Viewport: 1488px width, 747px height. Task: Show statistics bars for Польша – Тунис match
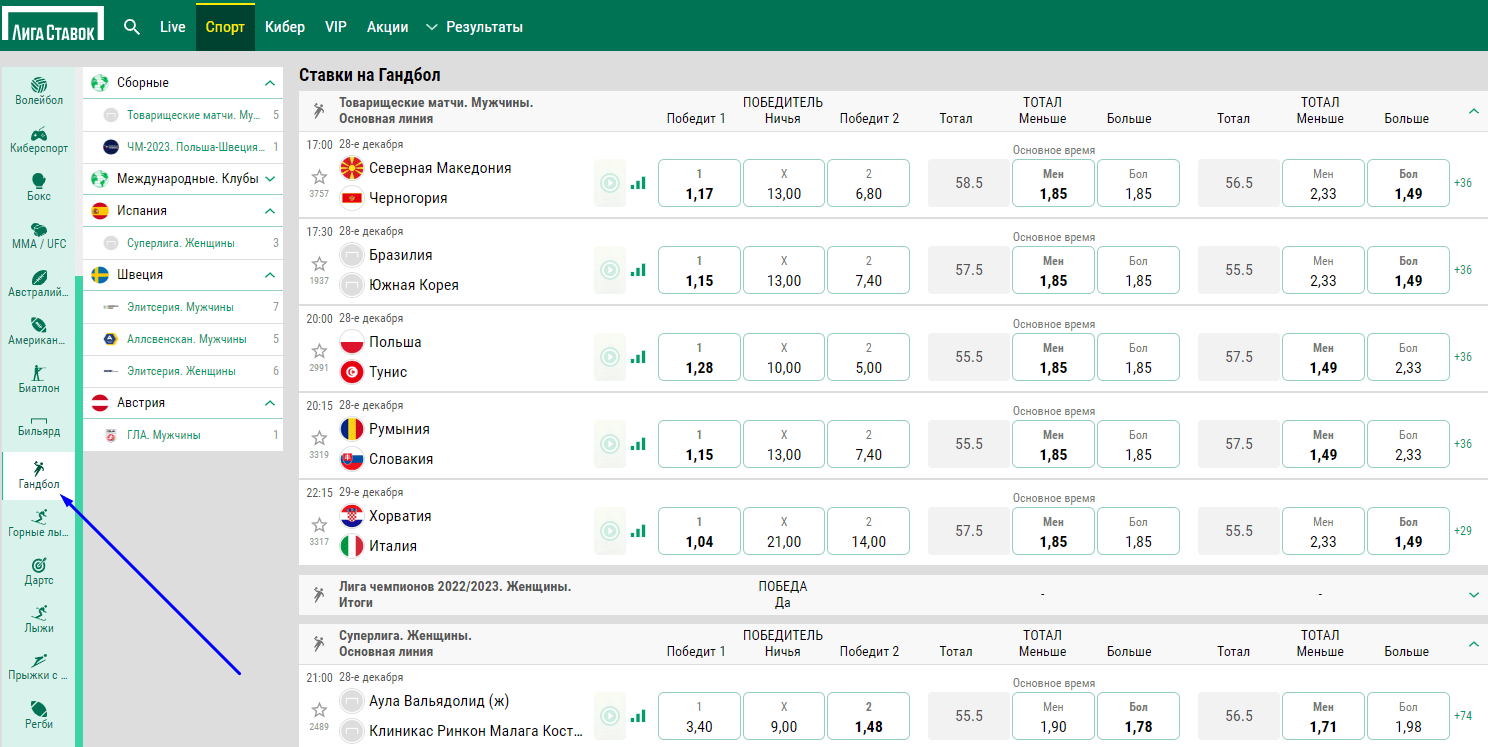pos(638,357)
